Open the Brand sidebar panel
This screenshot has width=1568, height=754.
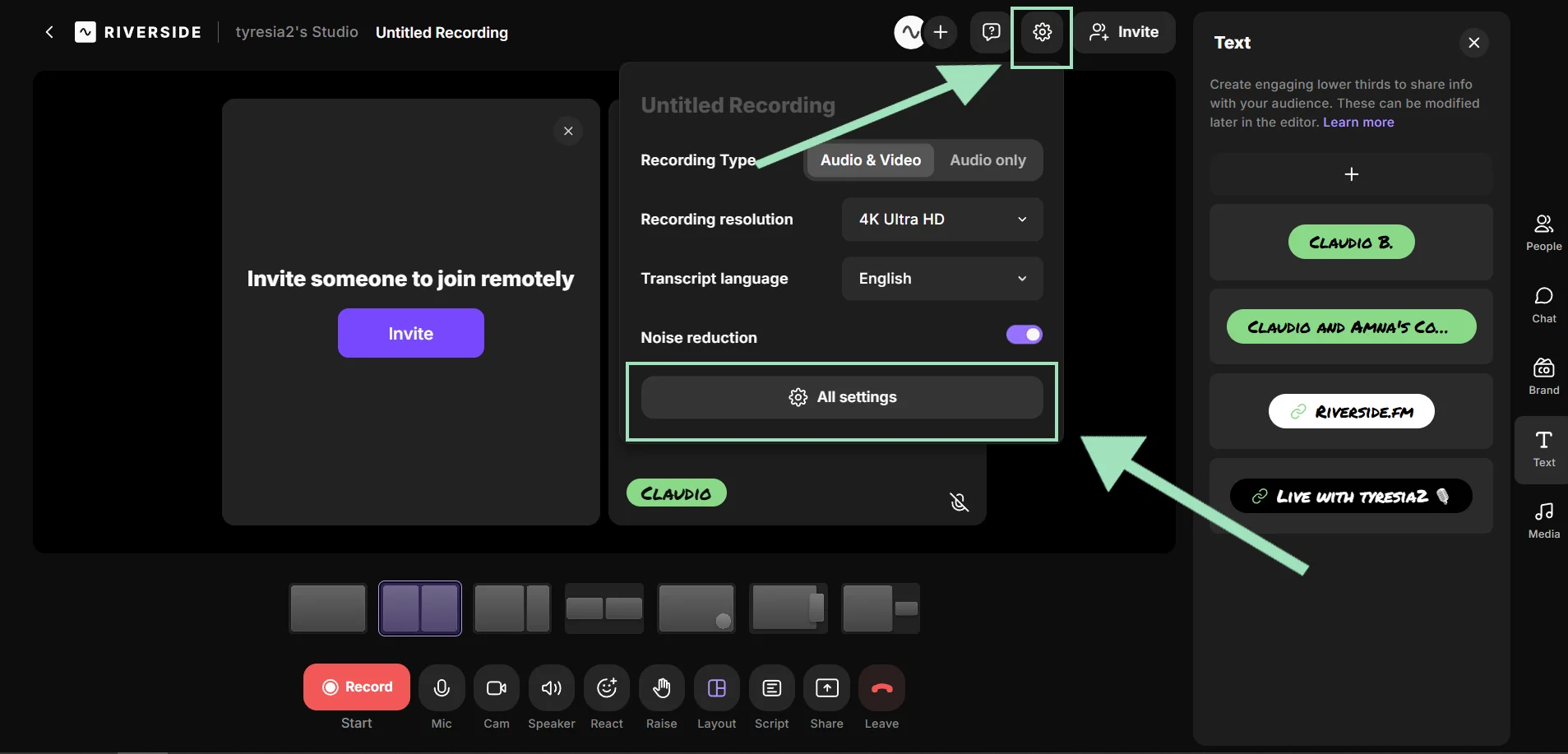[1543, 377]
